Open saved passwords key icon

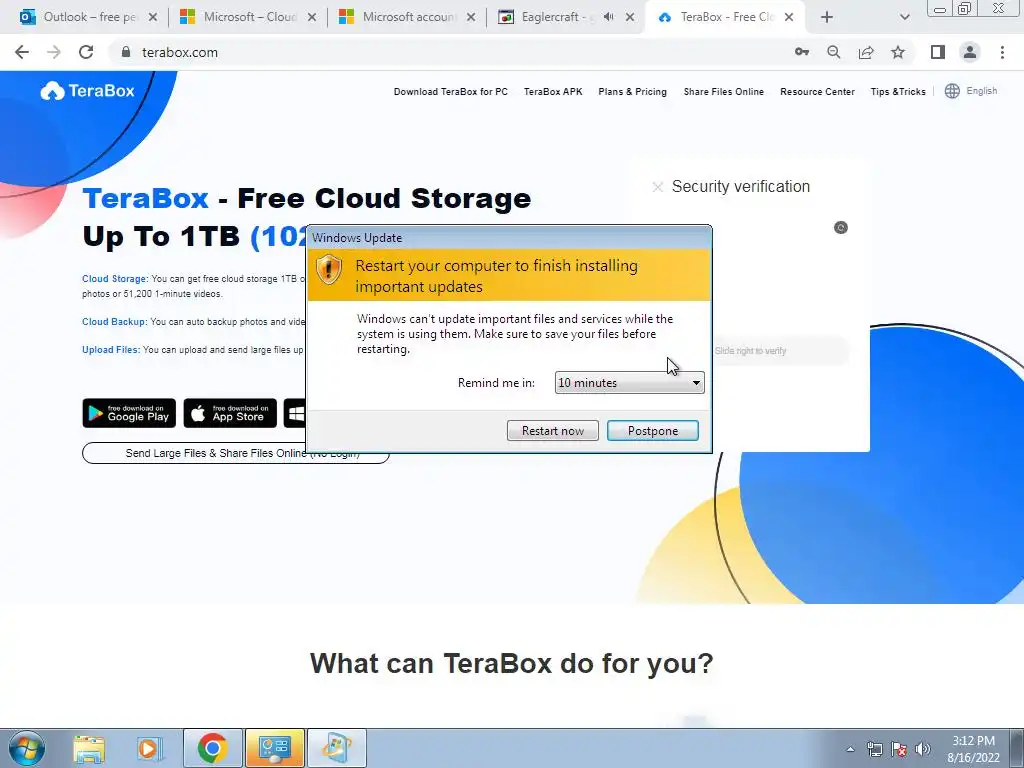[x=802, y=52]
